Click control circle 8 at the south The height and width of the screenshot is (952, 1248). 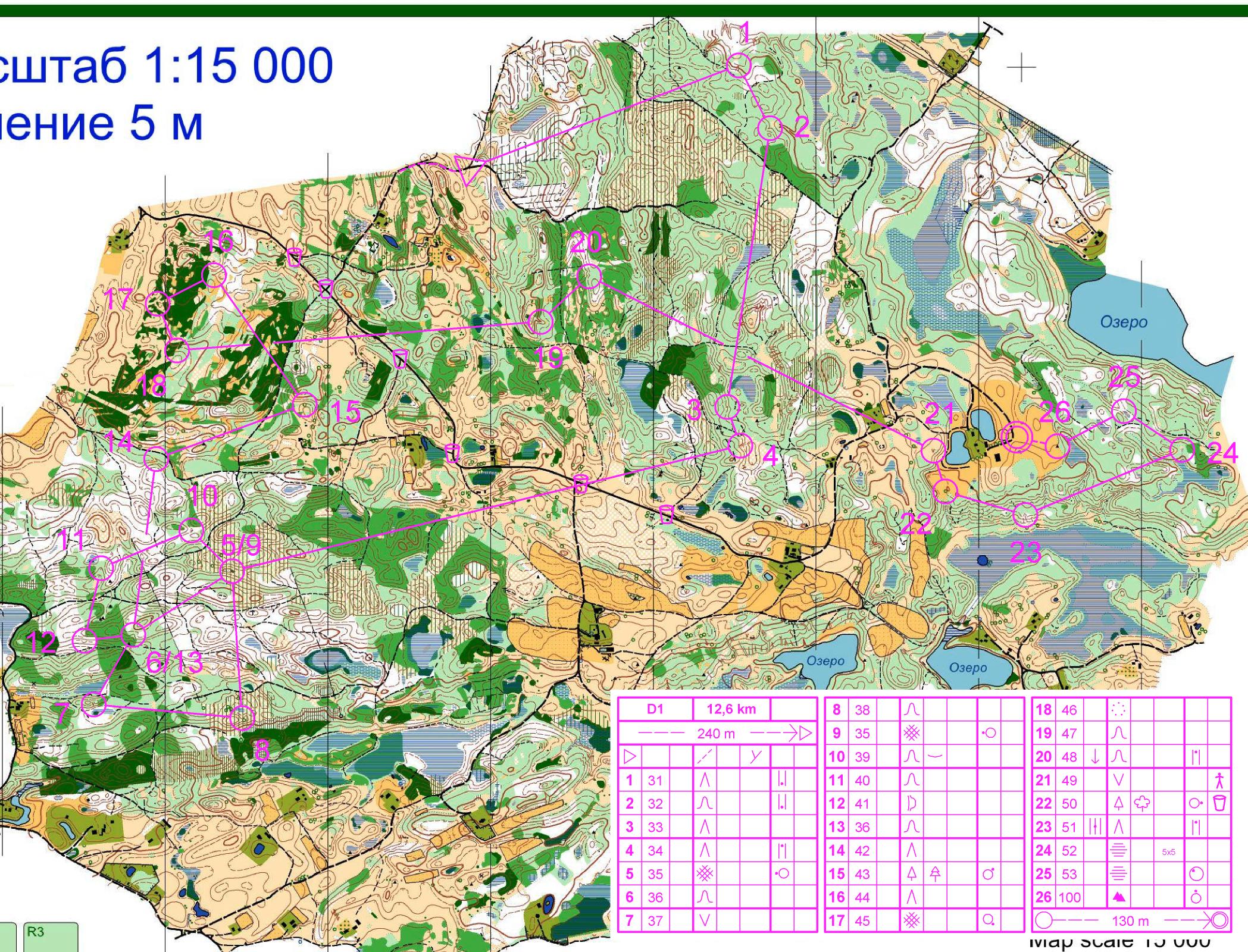coord(242,718)
